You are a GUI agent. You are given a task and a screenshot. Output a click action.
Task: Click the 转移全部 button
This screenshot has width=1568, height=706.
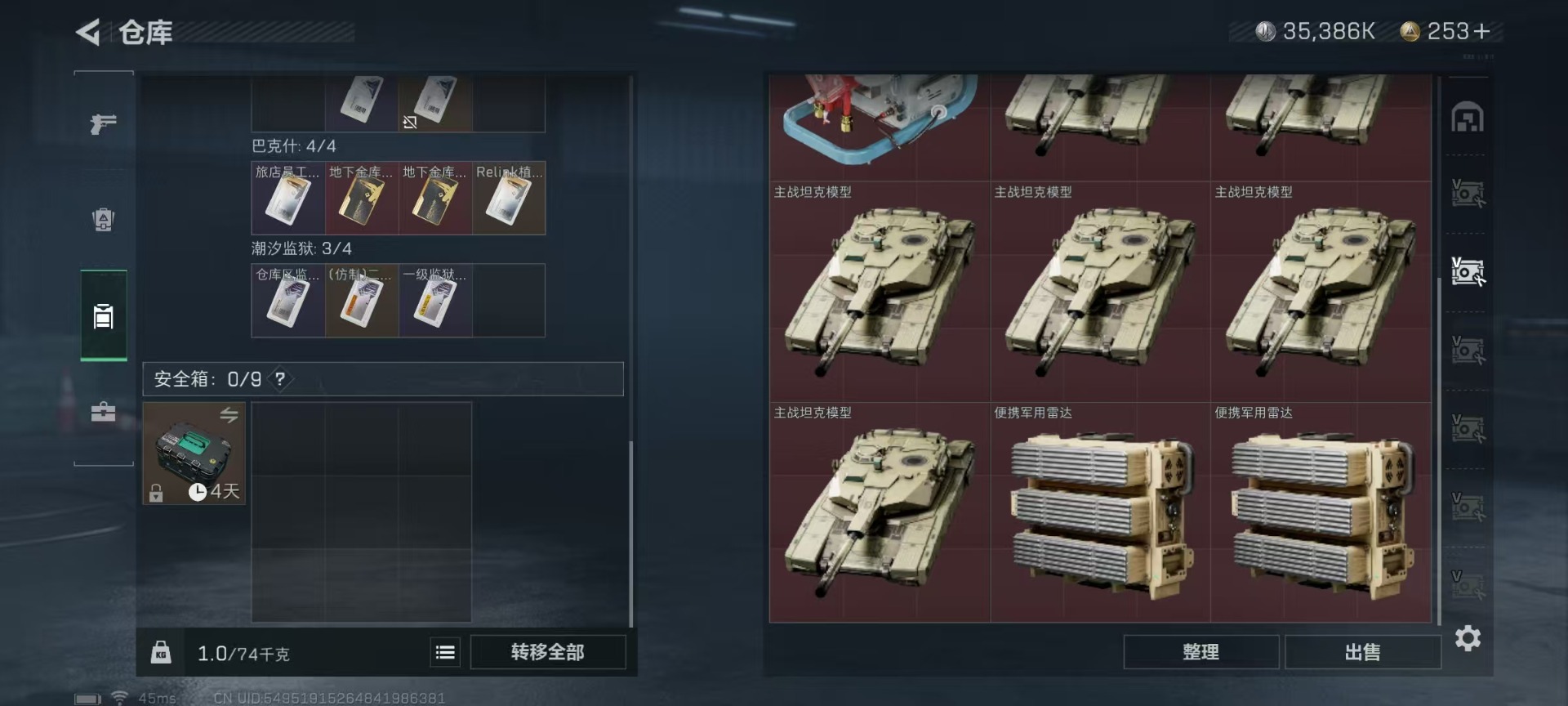point(548,652)
